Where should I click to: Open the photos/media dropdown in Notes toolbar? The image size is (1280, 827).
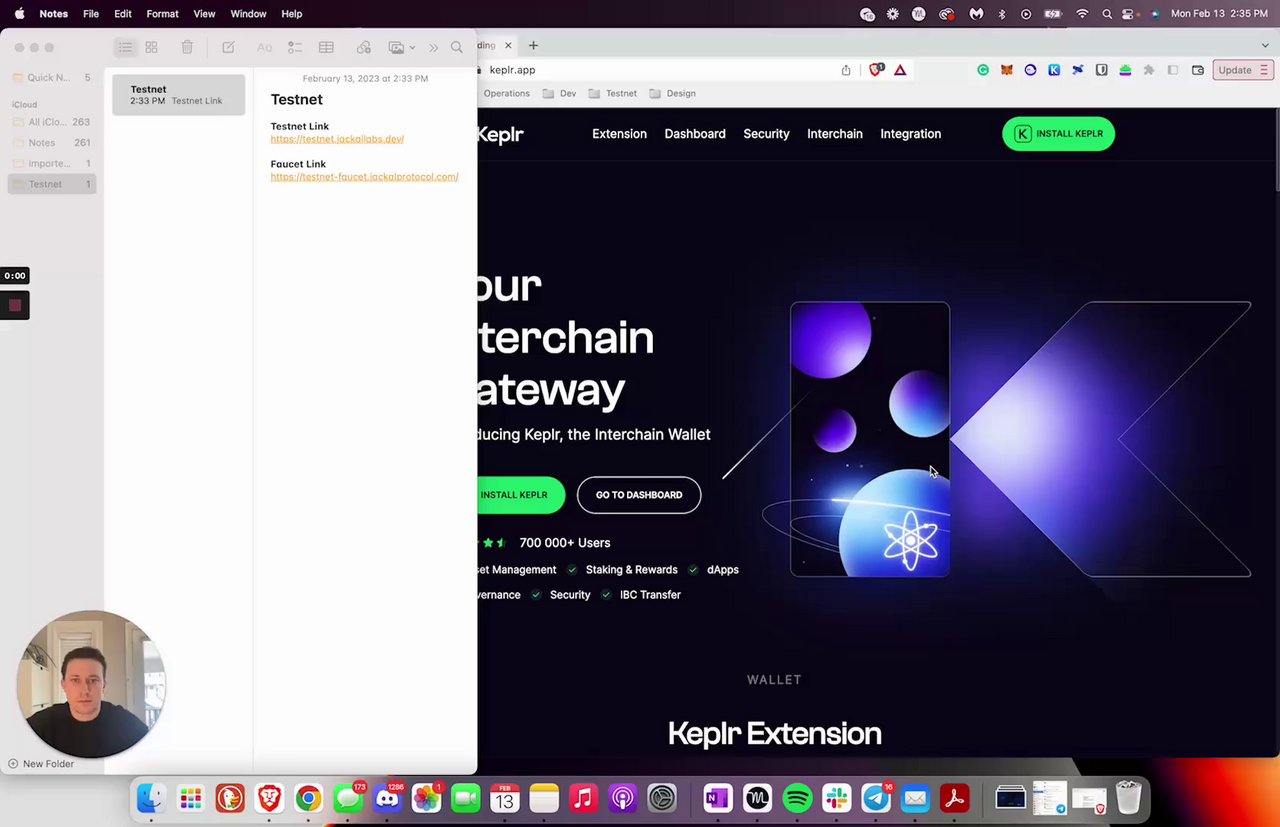[x=401, y=47]
